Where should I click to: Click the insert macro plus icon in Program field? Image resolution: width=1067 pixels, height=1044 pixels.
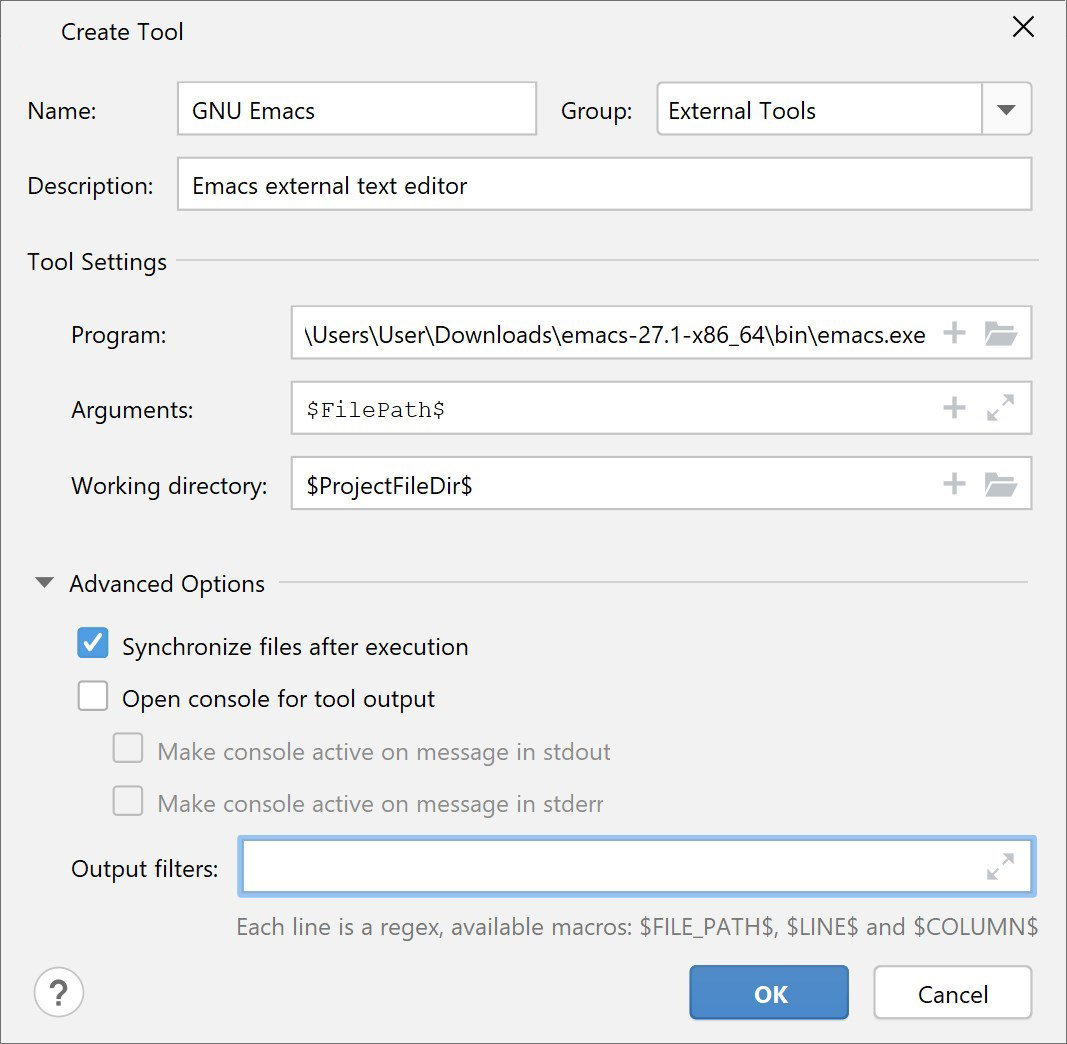(x=954, y=334)
